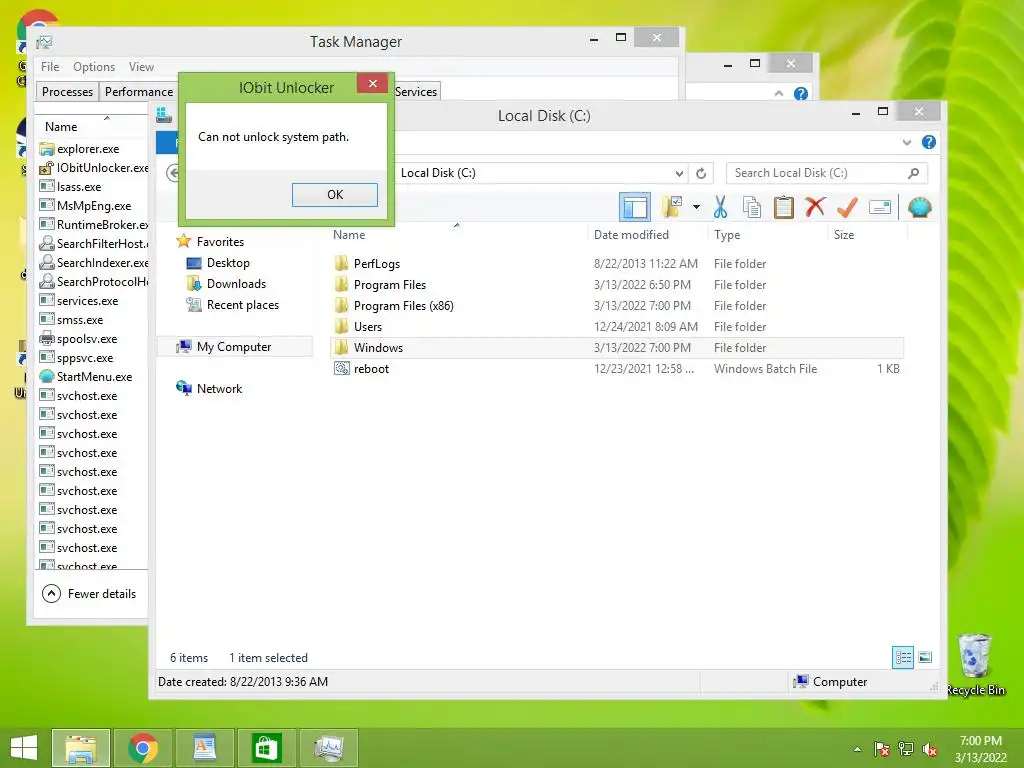The height and width of the screenshot is (768, 1024).
Task: Switch to Task Manager Performance tab
Action: pos(138,91)
